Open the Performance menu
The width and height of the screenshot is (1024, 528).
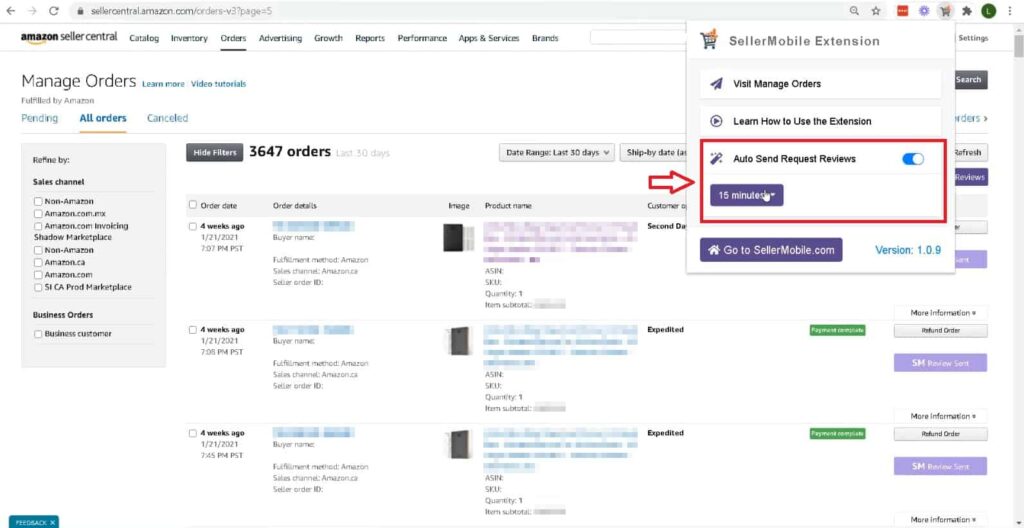(x=422, y=38)
